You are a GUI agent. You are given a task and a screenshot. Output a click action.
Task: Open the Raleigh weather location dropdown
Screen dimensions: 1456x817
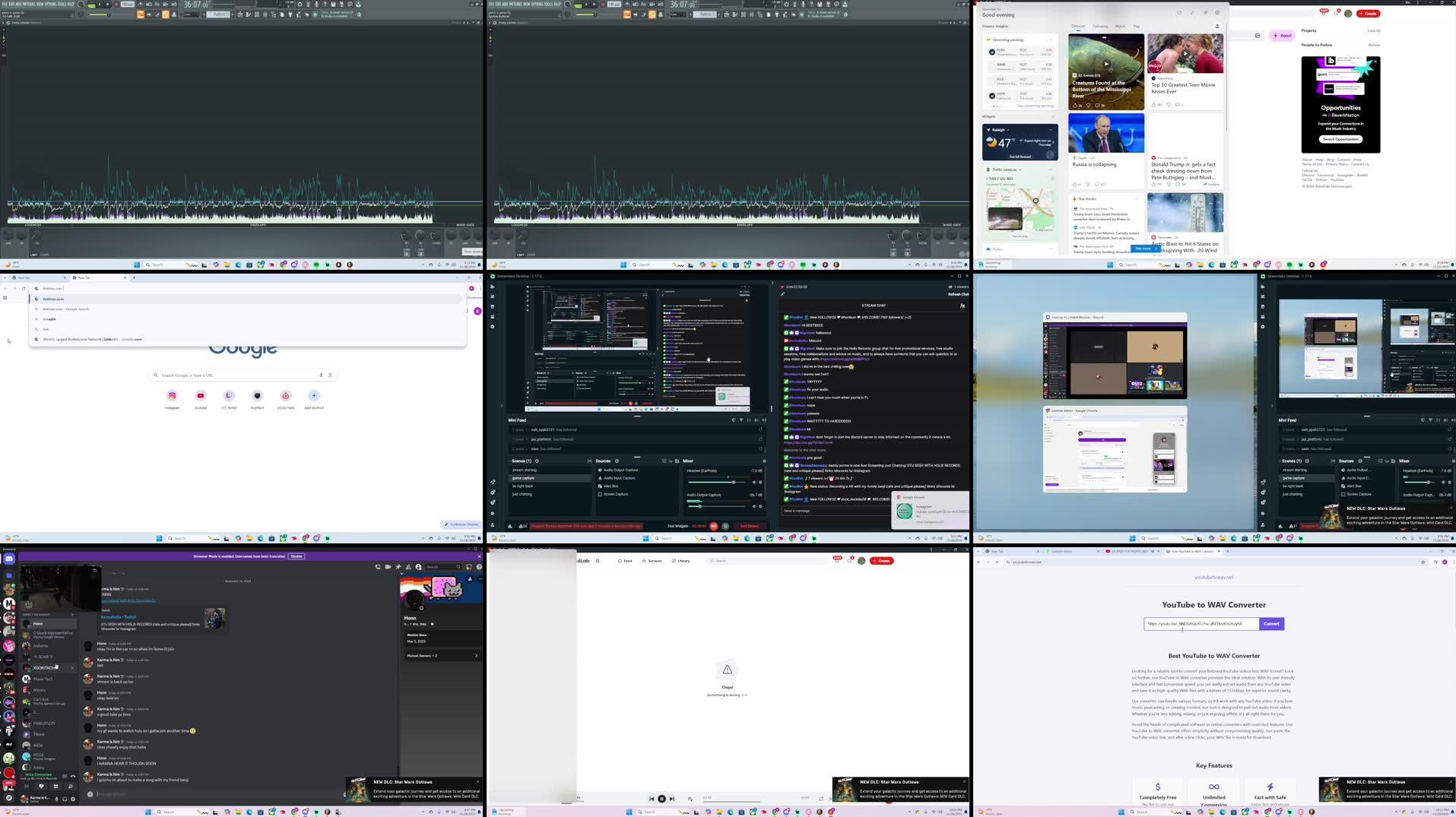[x=998, y=130]
